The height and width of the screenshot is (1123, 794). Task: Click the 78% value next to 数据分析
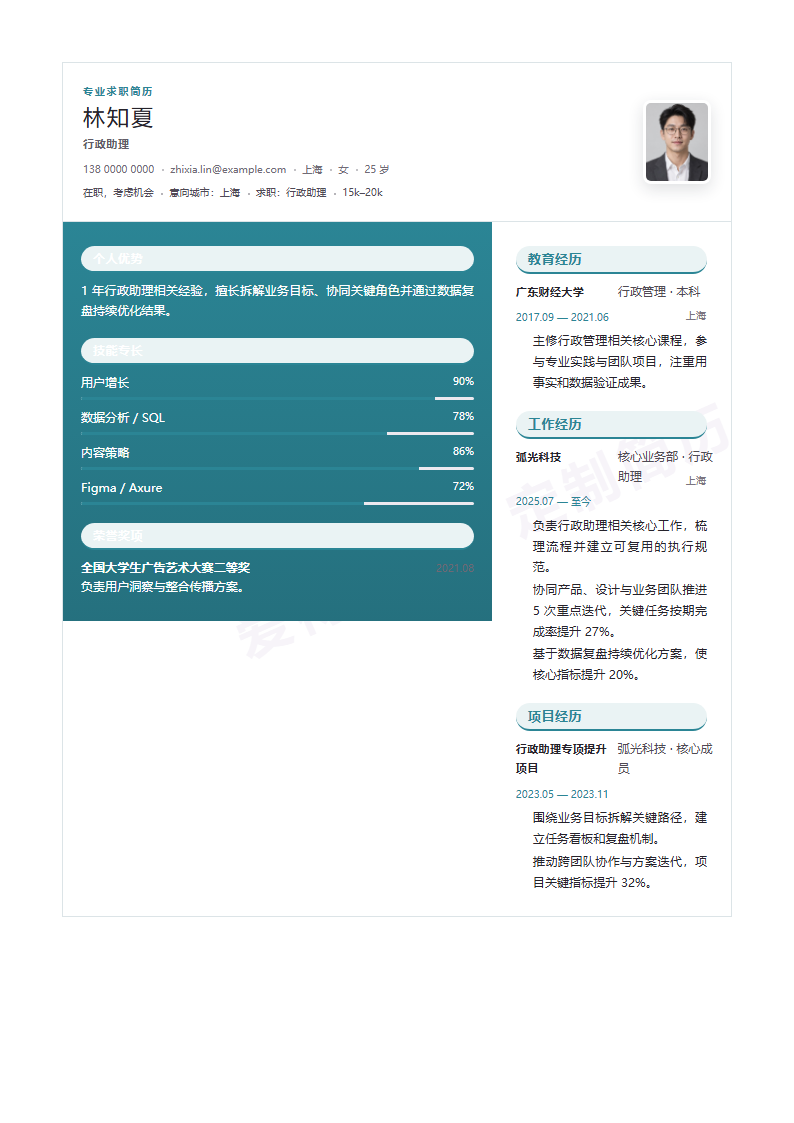[463, 416]
